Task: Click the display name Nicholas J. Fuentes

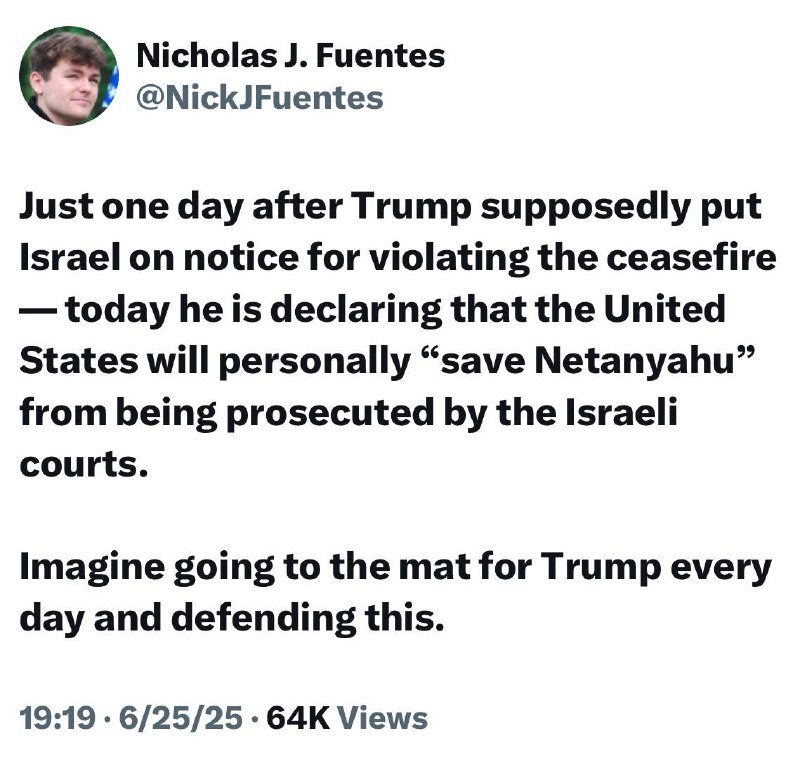Action: [x=291, y=56]
